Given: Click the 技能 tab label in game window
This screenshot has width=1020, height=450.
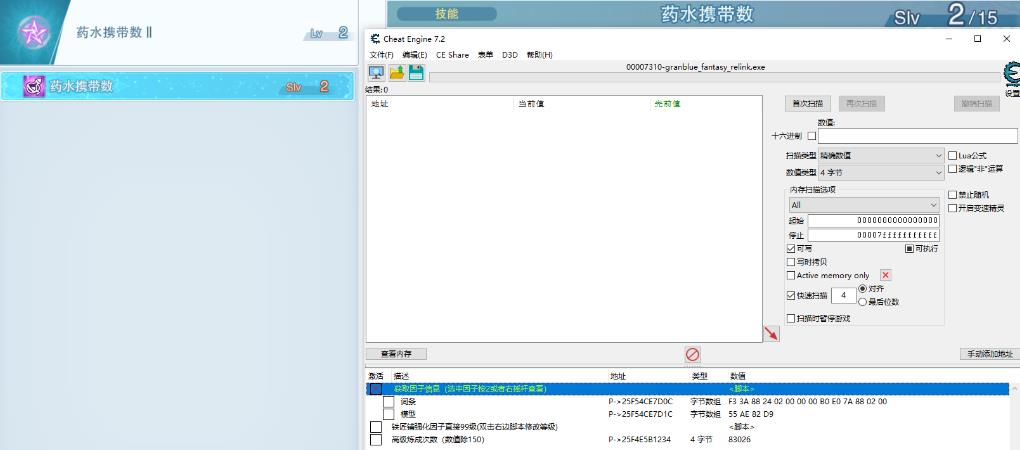Looking at the screenshot, I should (x=446, y=14).
